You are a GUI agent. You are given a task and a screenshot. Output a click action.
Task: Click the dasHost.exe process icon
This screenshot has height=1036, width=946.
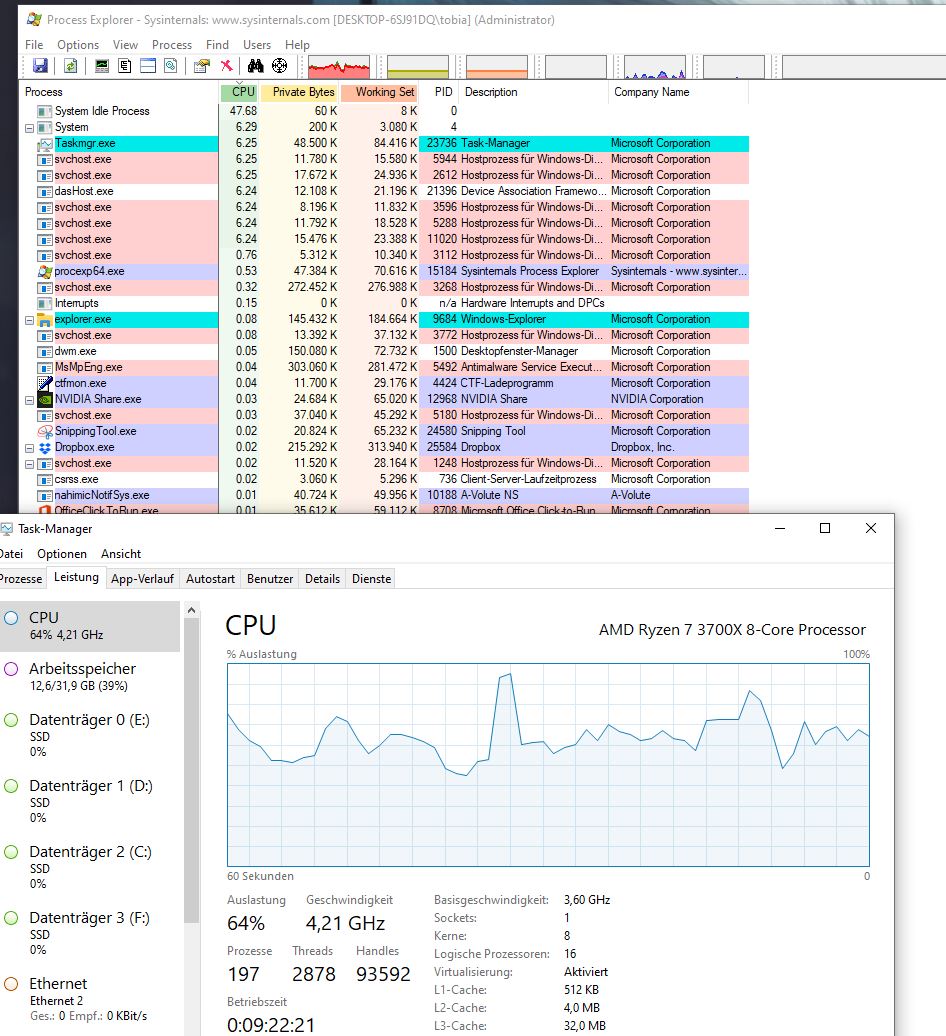point(45,192)
